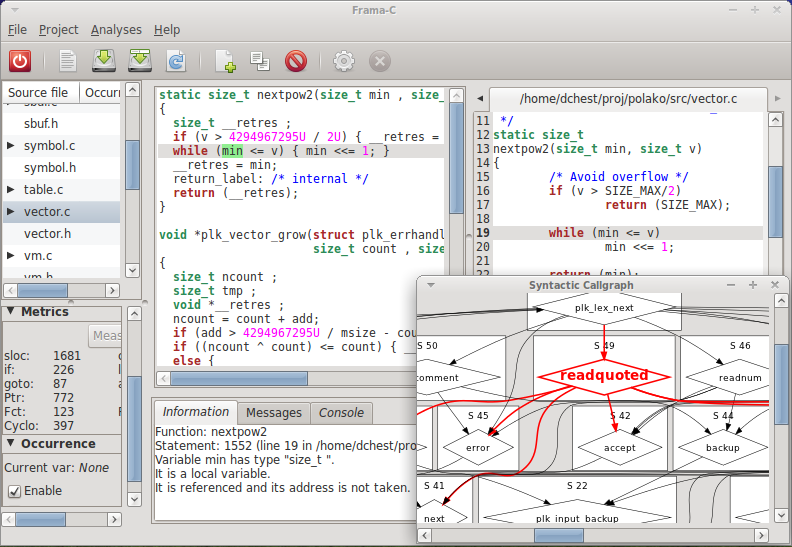Screen dimensions: 792x547
Task: Switch to the Console tab
Action: tap(341, 413)
